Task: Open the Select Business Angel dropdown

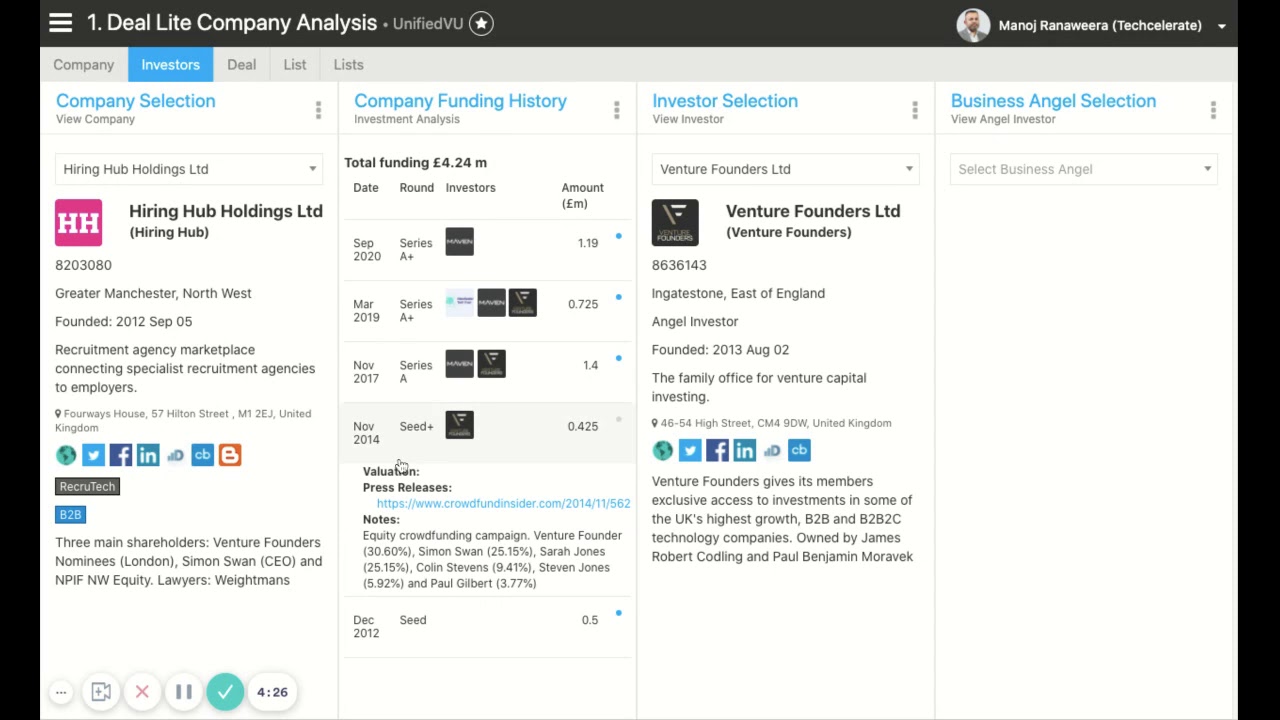Action: pos(1084,169)
